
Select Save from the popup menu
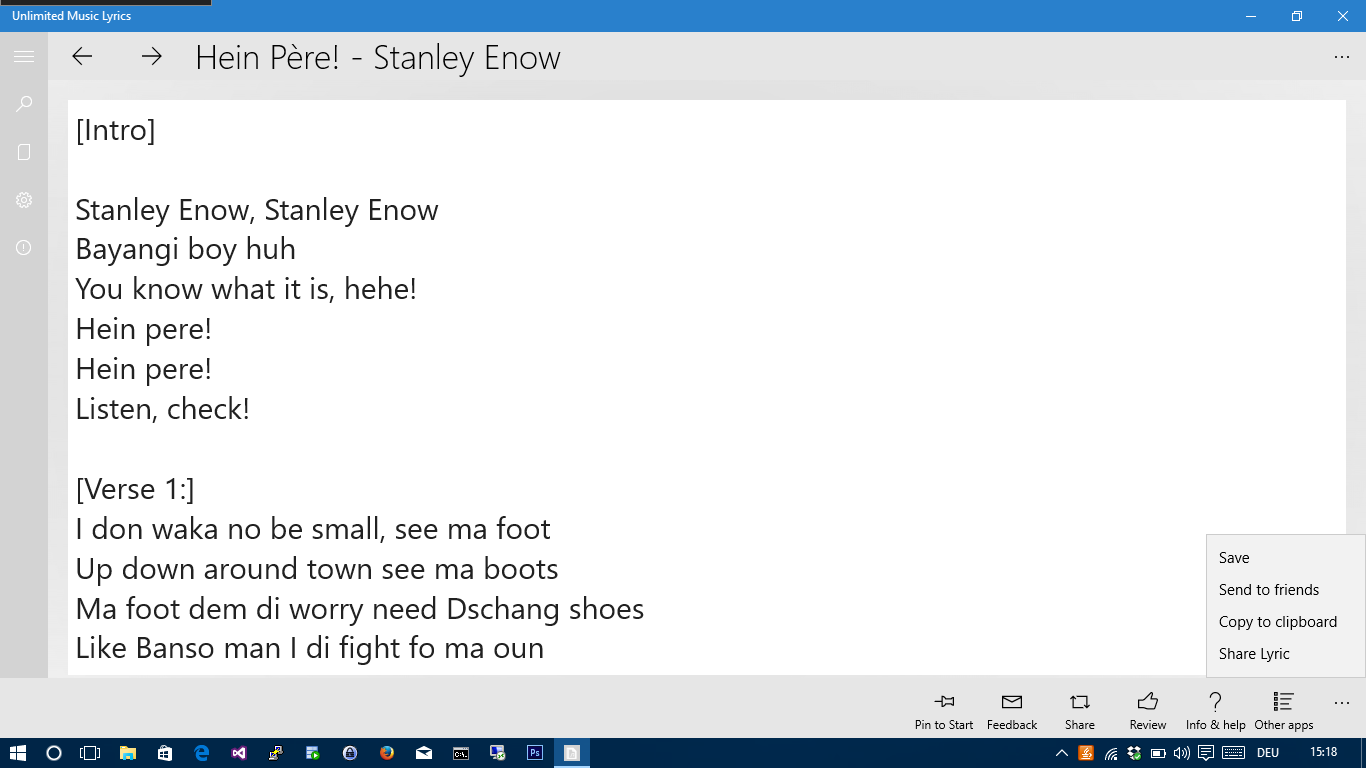1234,558
